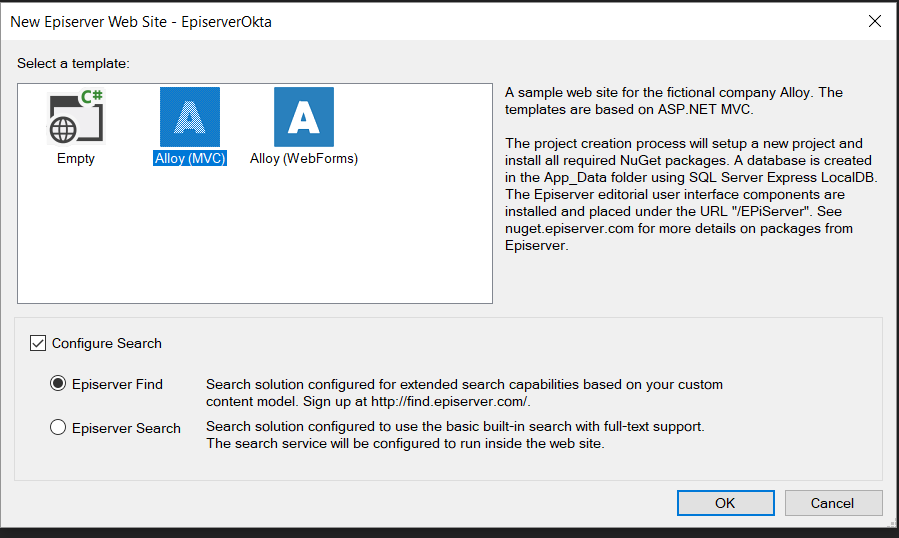
Task: Click the "Alloy (WebForms)" text label
Action: pos(303,158)
